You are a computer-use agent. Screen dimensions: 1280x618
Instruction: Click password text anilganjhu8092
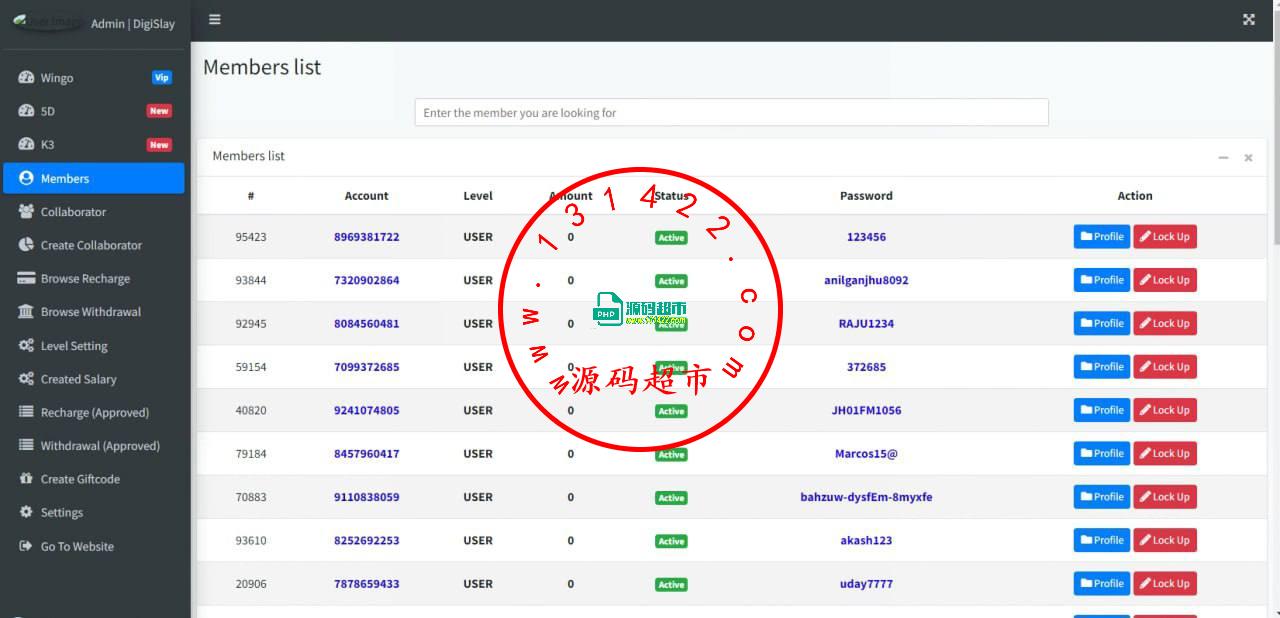(866, 280)
